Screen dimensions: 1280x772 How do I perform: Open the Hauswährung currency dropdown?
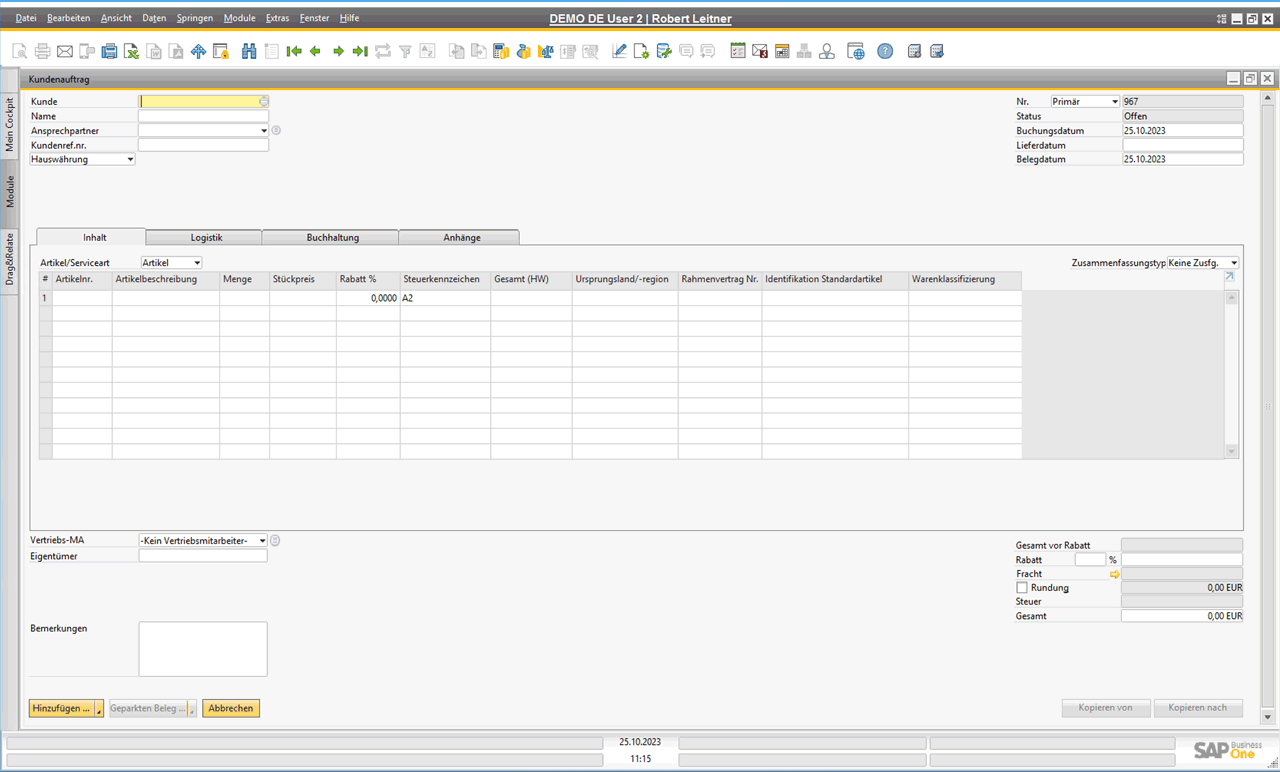[x=130, y=159]
